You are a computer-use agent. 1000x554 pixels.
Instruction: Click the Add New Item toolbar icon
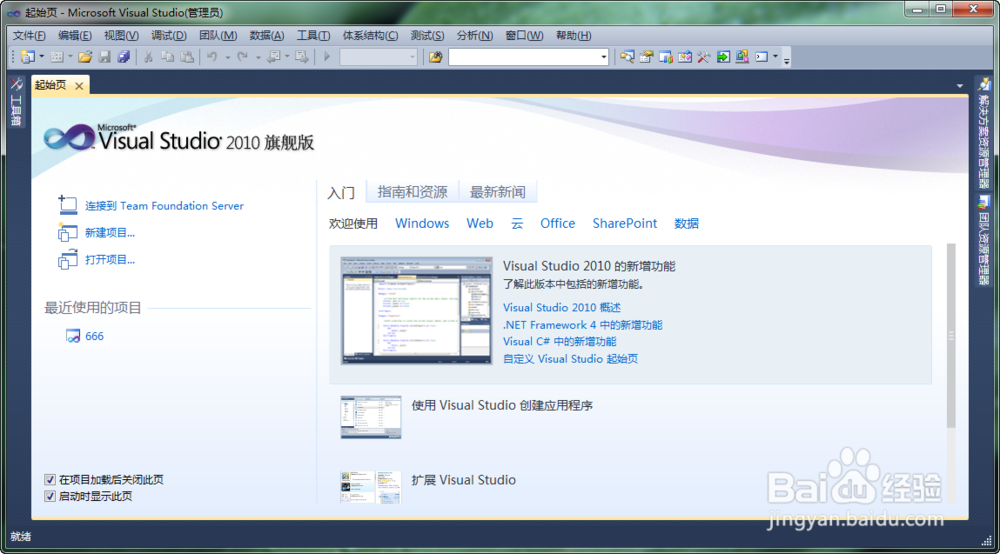point(57,57)
